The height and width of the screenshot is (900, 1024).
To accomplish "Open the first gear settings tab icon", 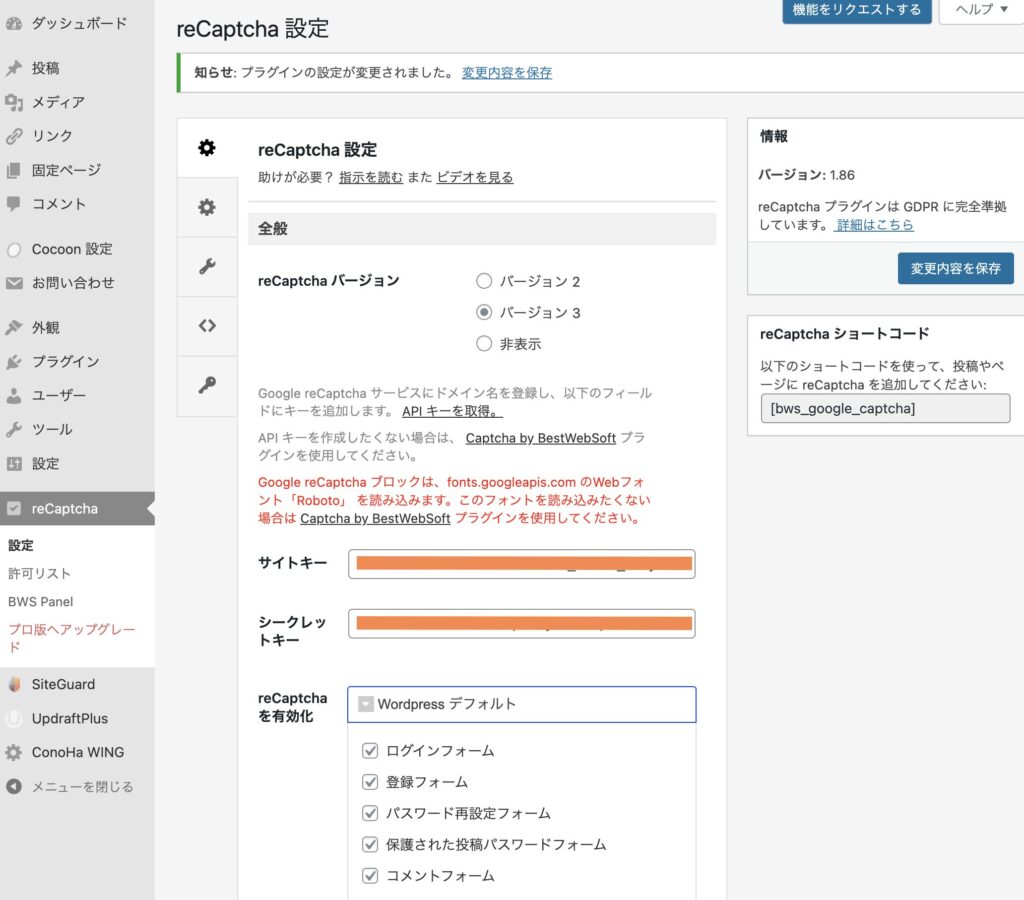I will pyautogui.click(x=207, y=148).
